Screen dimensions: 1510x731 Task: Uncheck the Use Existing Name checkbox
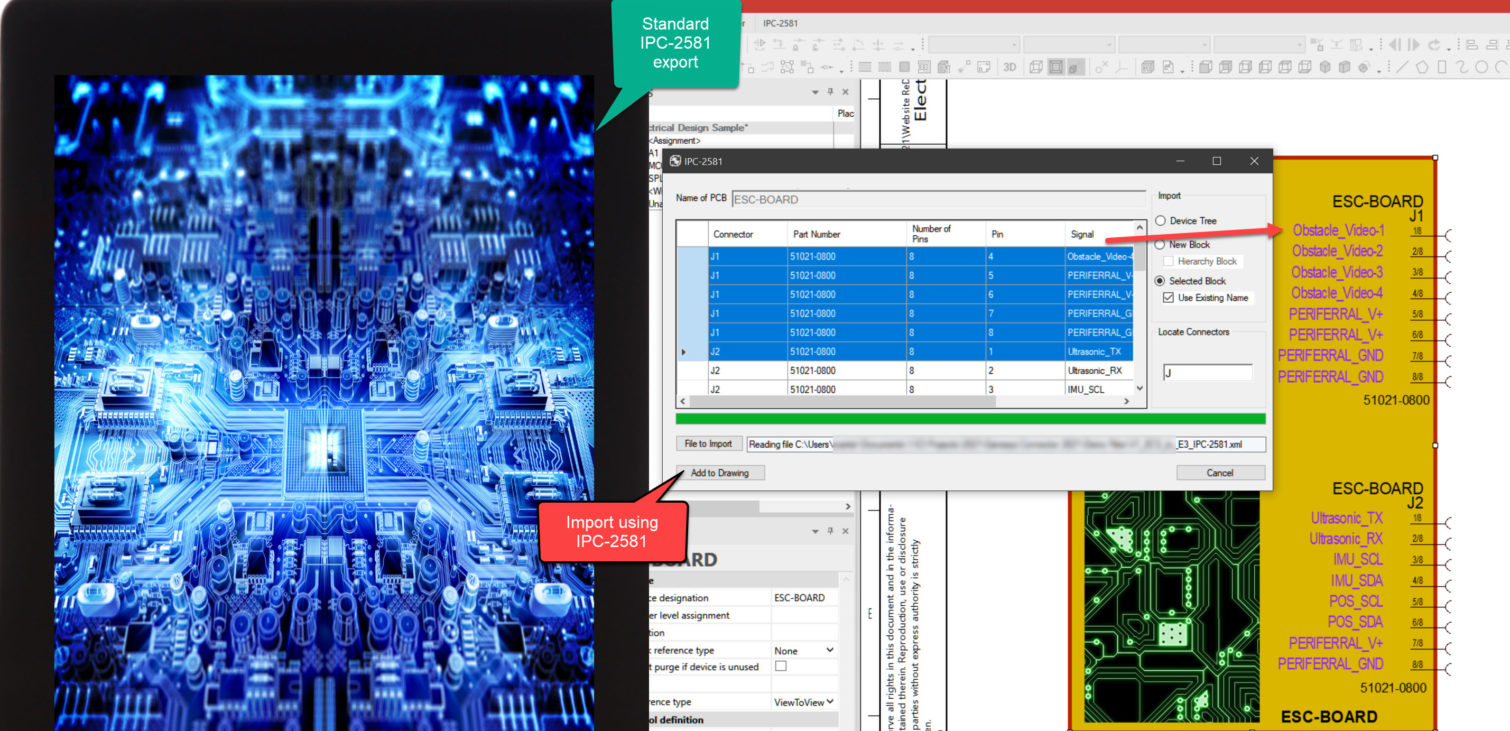click(1169, 298)
